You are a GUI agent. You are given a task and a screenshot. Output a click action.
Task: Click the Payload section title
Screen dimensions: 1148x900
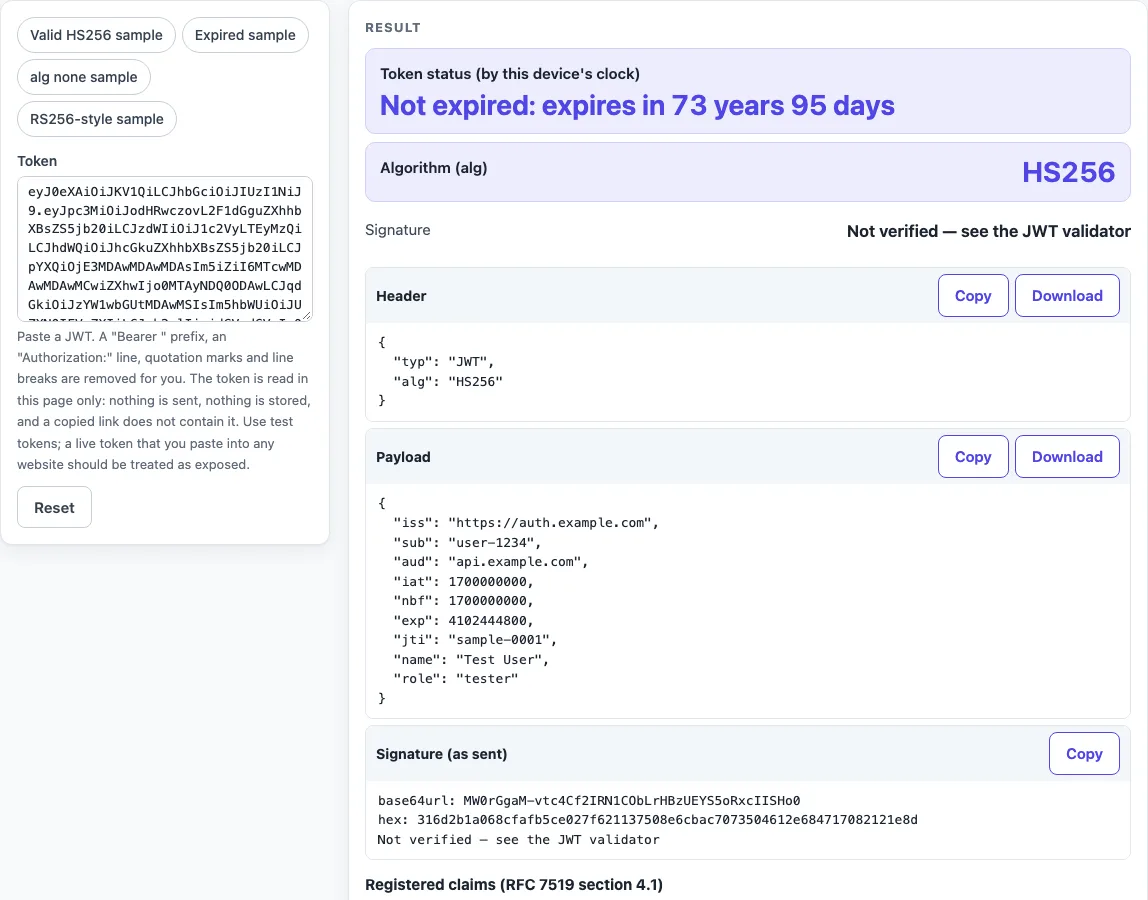(403, 457)
